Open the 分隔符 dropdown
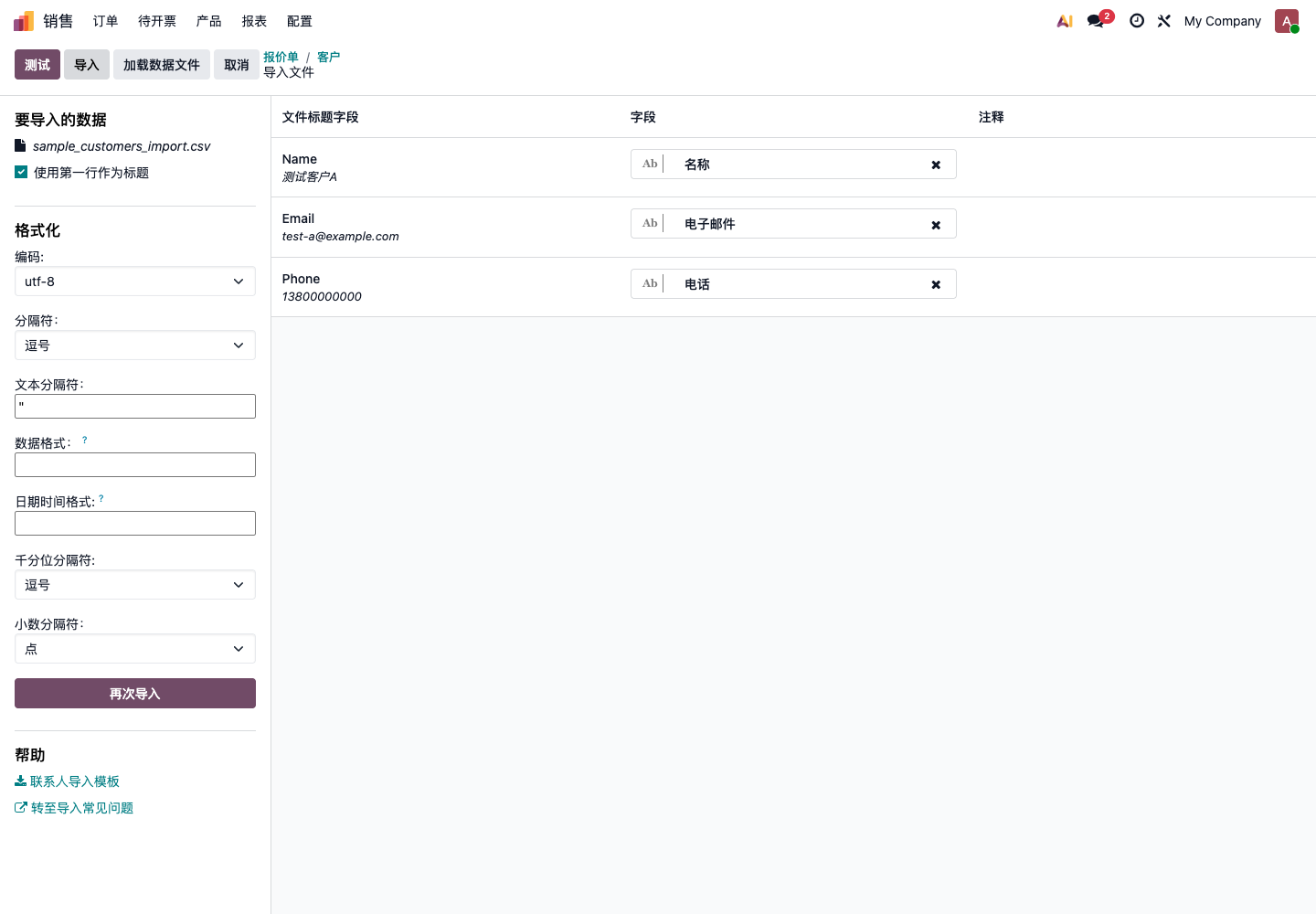Image resolution: width=1316 pixels, height=914 pixels. point(135,345)
